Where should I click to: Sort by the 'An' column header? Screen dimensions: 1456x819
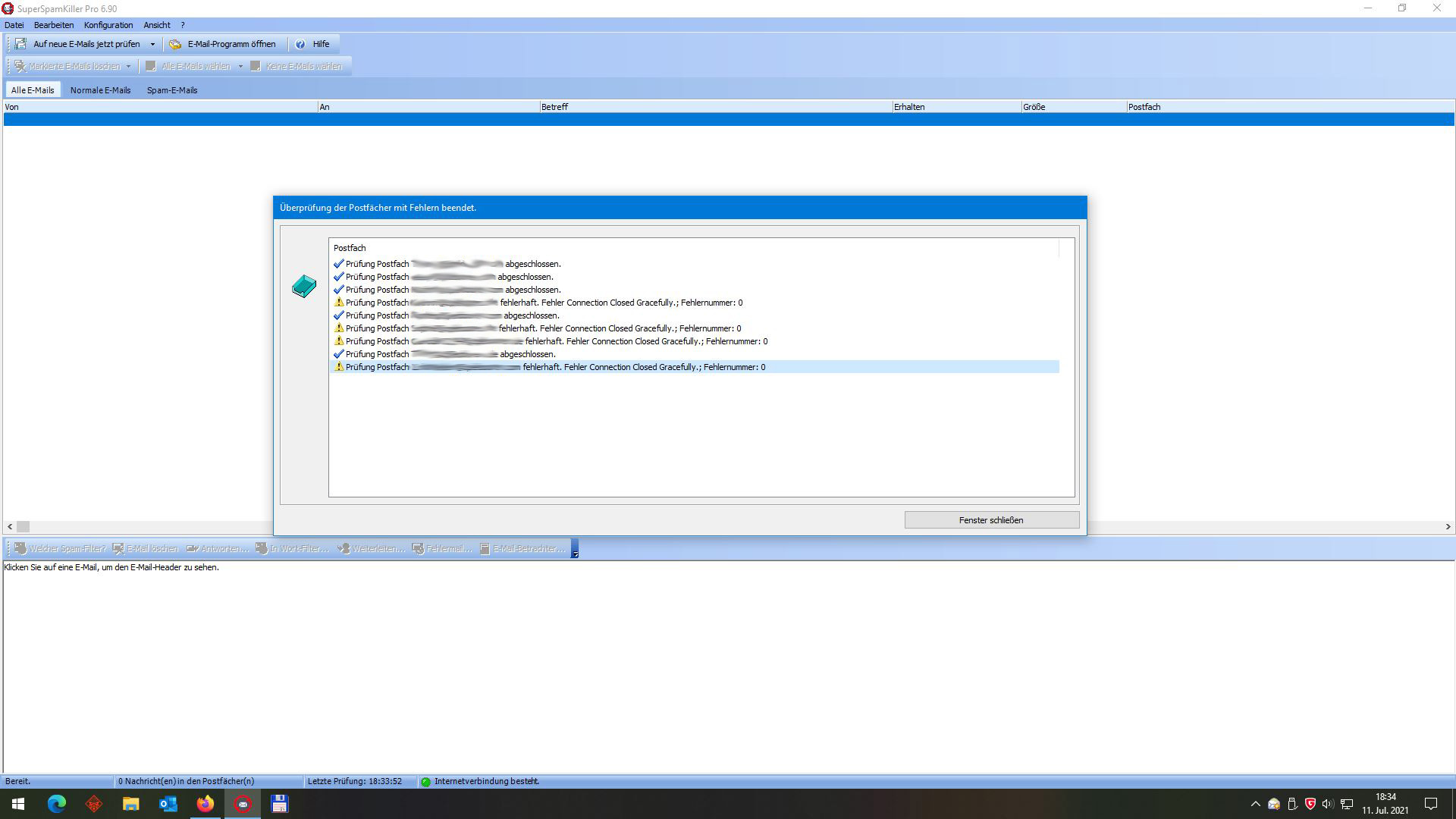click(428, 107)
